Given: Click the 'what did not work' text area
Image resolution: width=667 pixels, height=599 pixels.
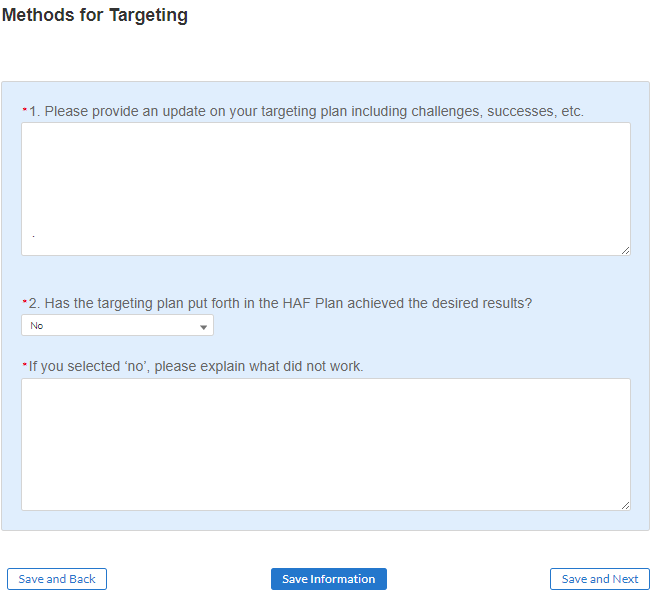Looking at the screenshot, I should tap(325, 444).
